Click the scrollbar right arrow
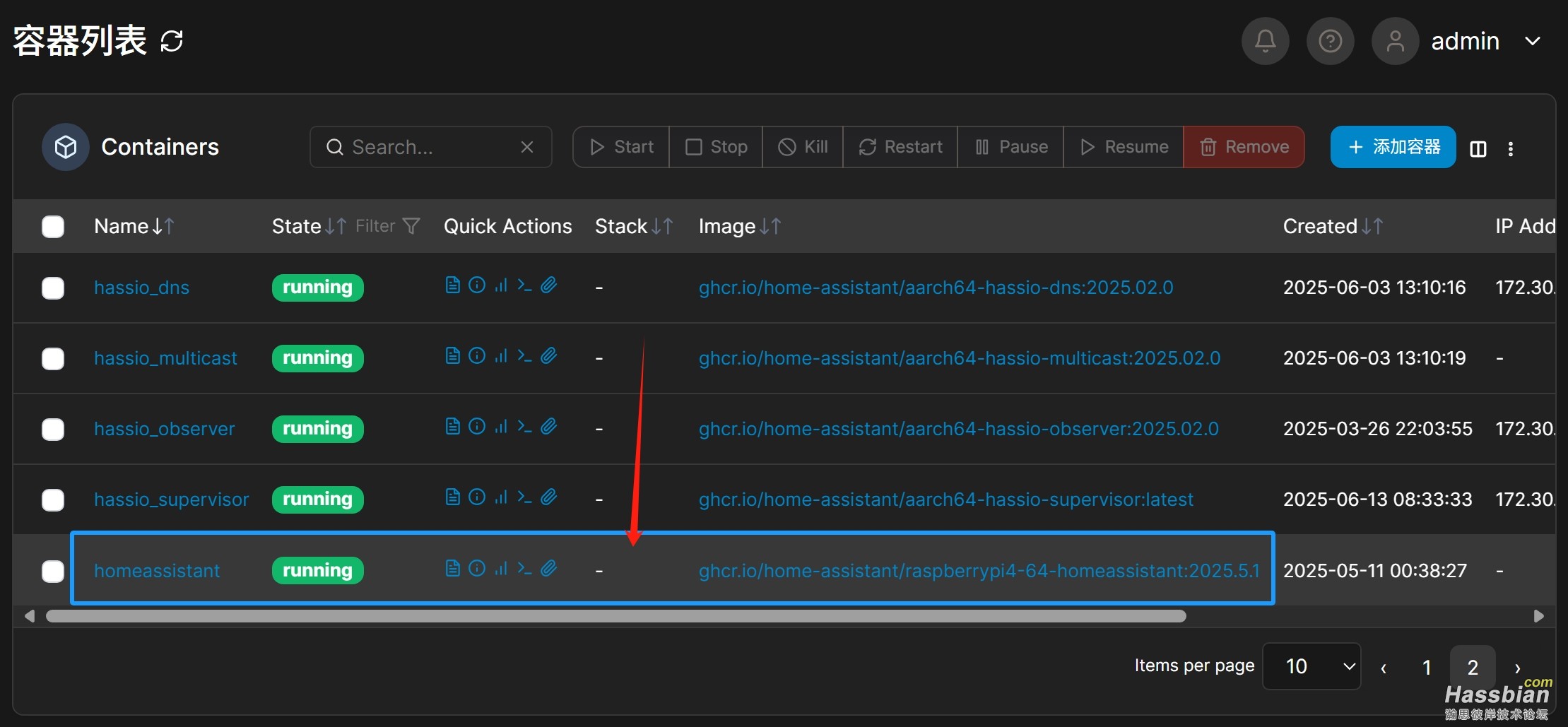1568x727 pixels. pyautogui.click(x=1538, y=616)
